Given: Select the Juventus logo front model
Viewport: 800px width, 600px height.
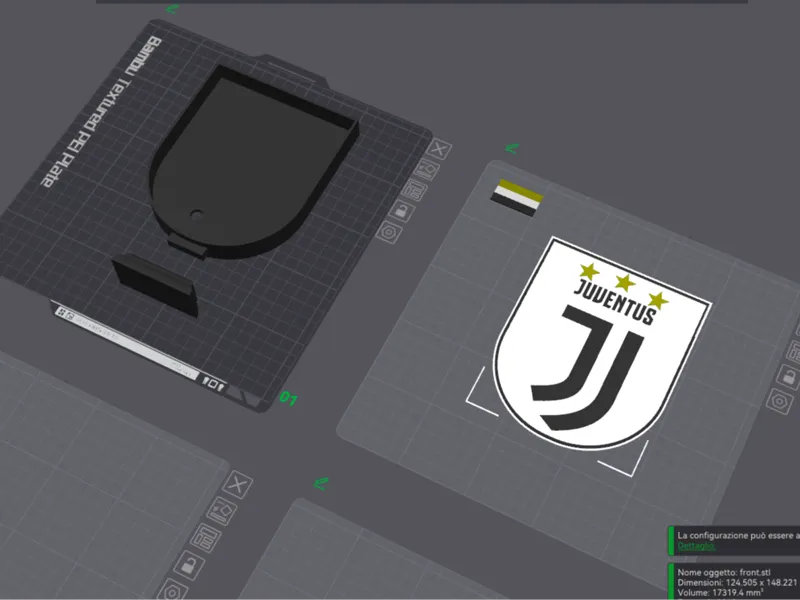Looking at the screenshot, I should tap(602, 344).
